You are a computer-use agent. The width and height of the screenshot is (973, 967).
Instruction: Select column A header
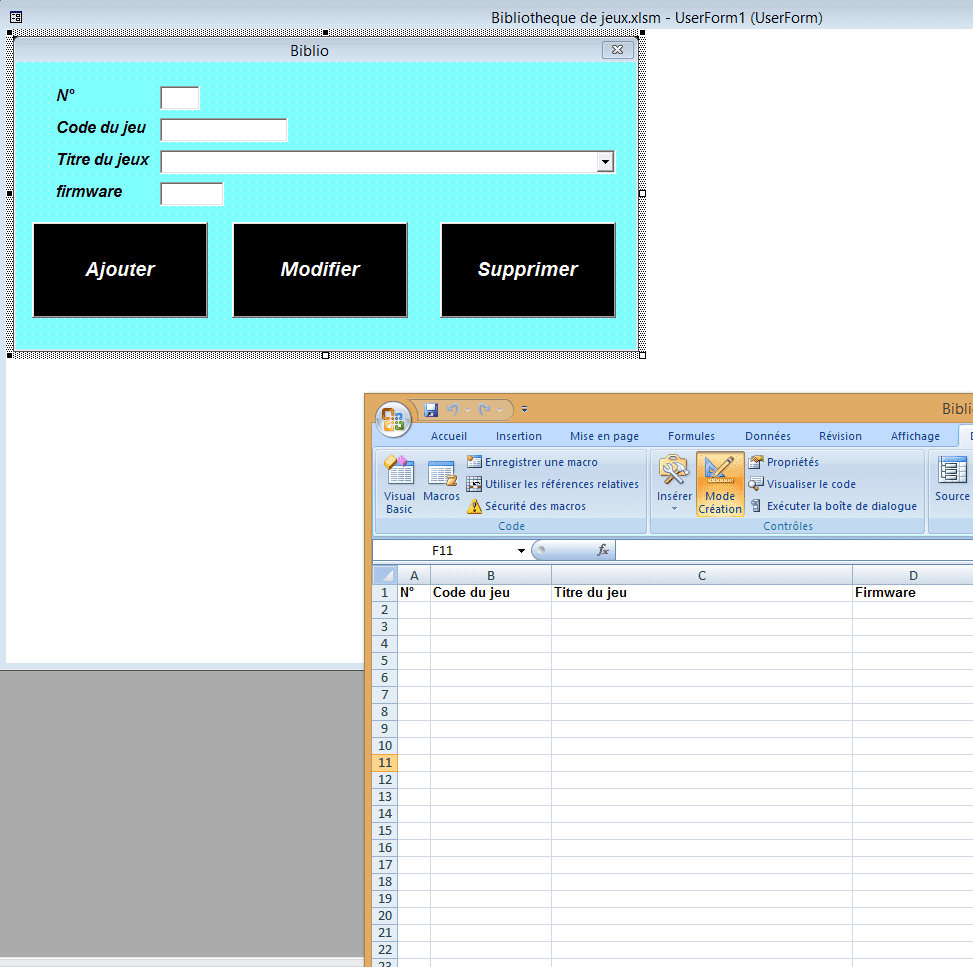414,575
